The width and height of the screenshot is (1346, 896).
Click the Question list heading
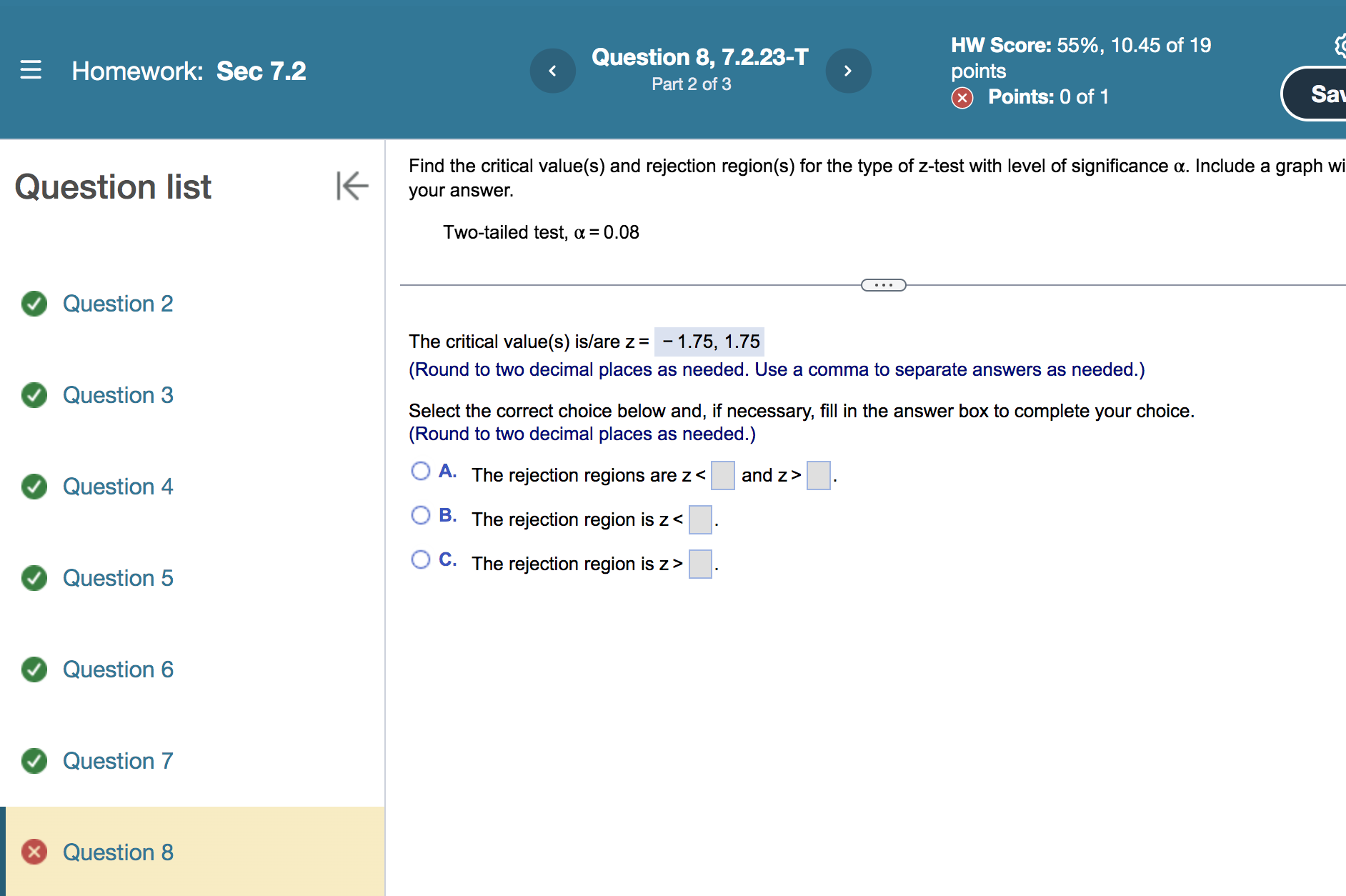113,186
